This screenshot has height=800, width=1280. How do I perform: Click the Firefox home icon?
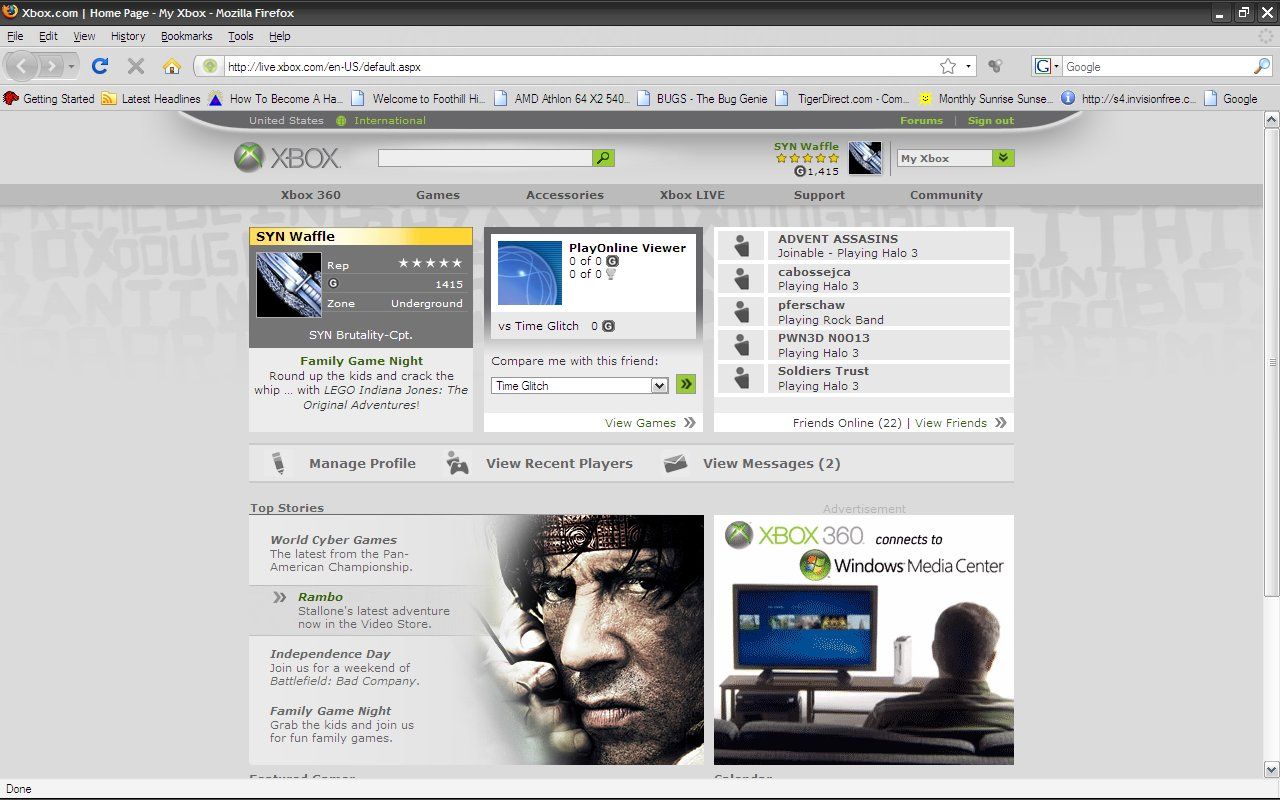coord(173,66)
